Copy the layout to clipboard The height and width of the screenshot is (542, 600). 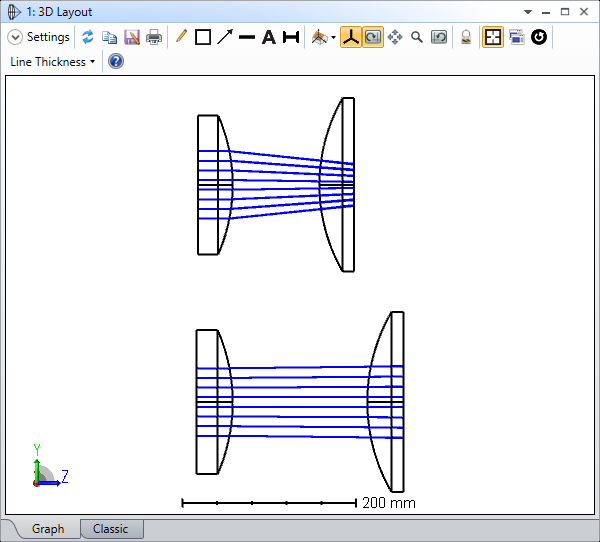(x=110, y=37)
